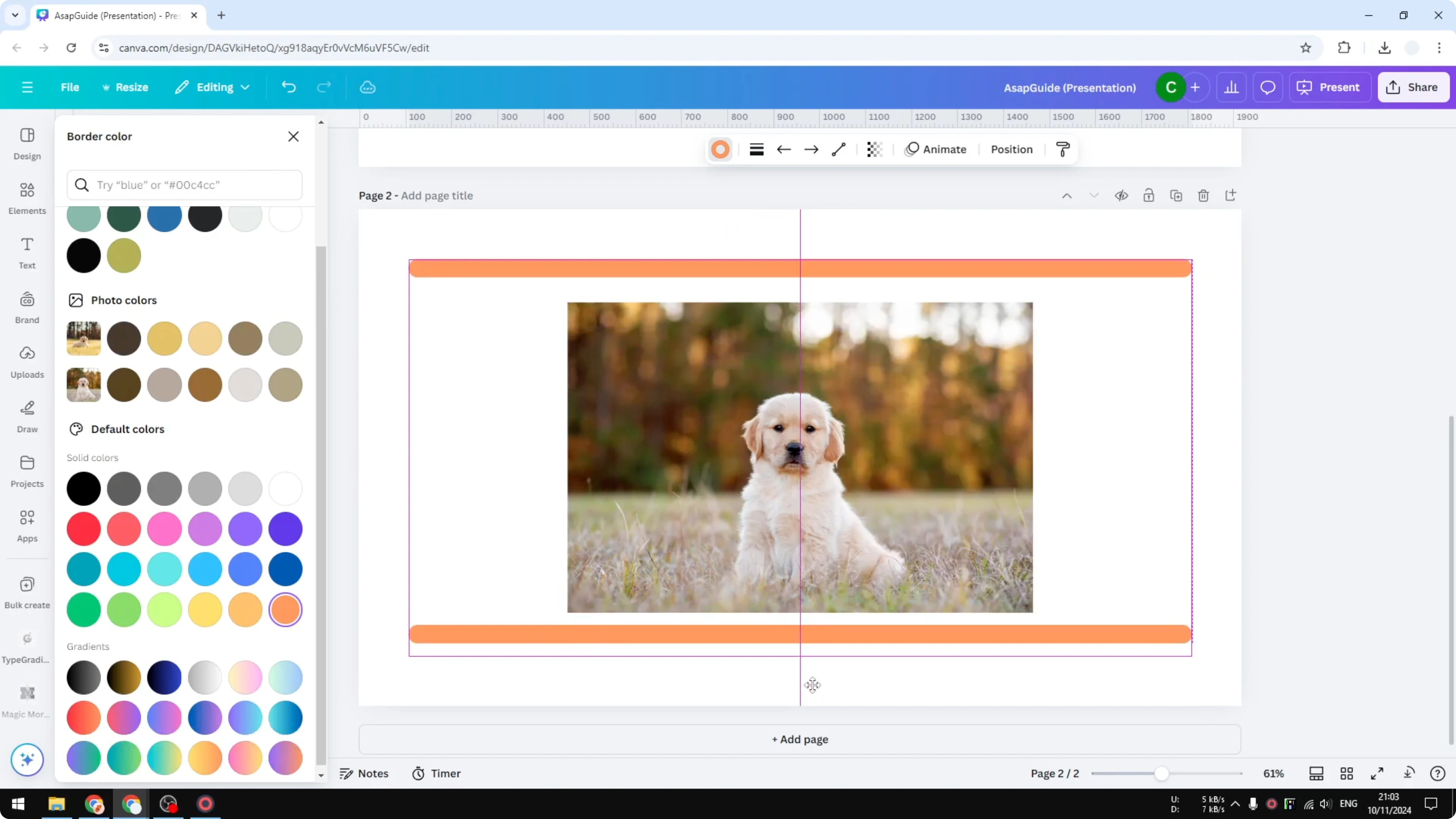Image resolution: width=1456 pixels, height=819 pixels.
Task: Open the File menu
Action: point(70,87)
